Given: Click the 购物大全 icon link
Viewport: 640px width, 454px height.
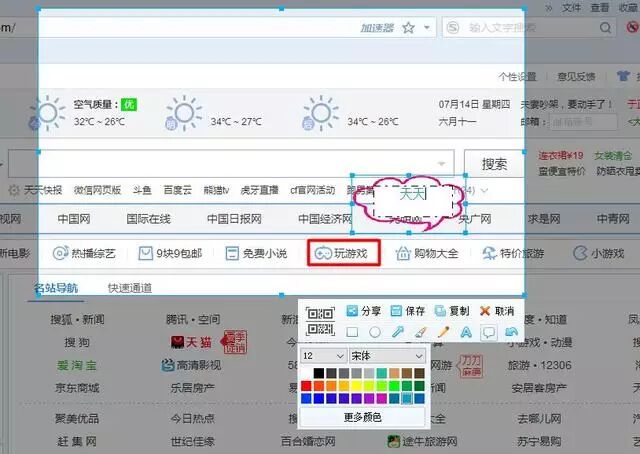Looking at the screenshot, I should point(427,254).
